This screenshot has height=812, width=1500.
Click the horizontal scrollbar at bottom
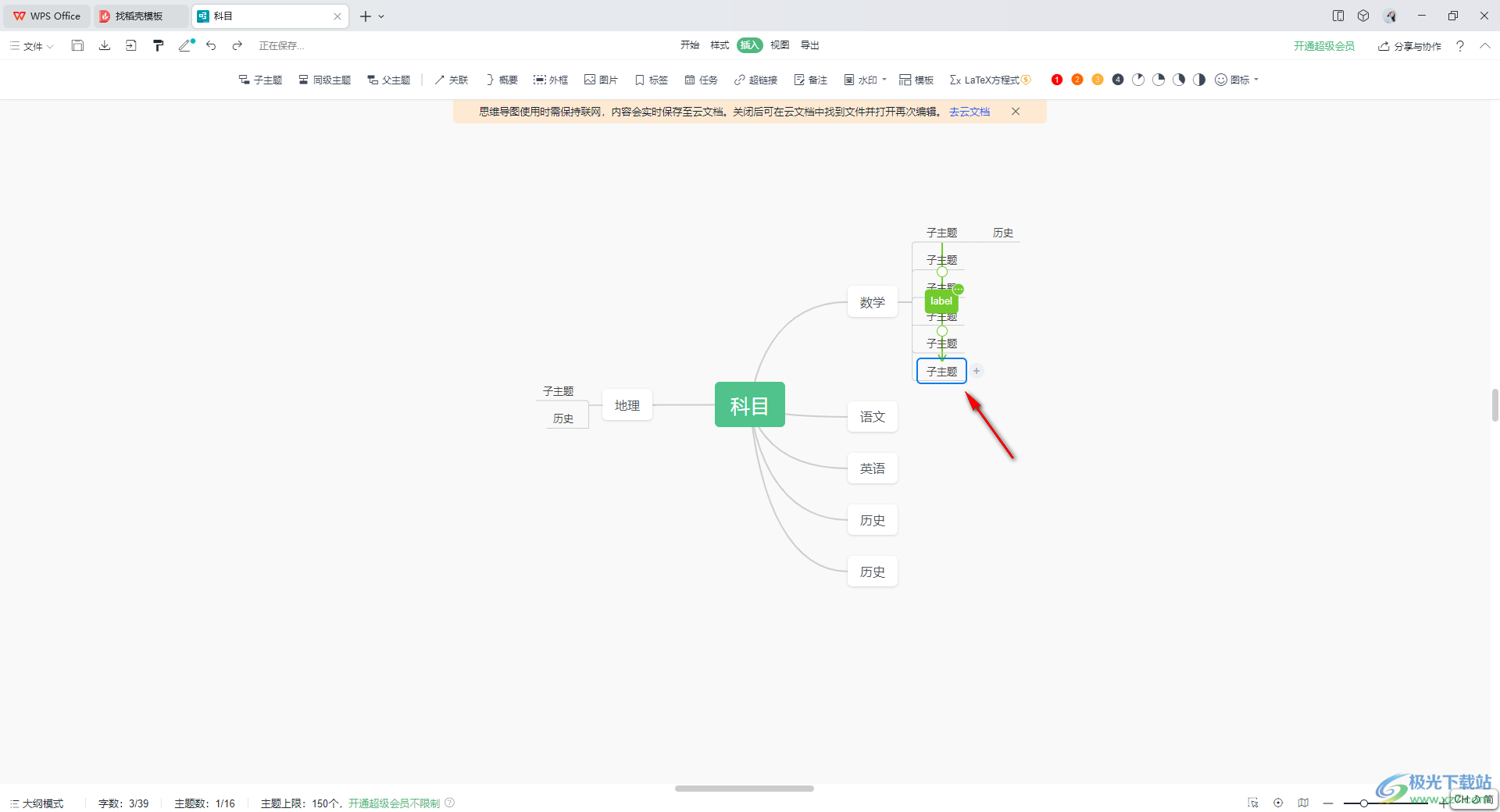[745, 789]
